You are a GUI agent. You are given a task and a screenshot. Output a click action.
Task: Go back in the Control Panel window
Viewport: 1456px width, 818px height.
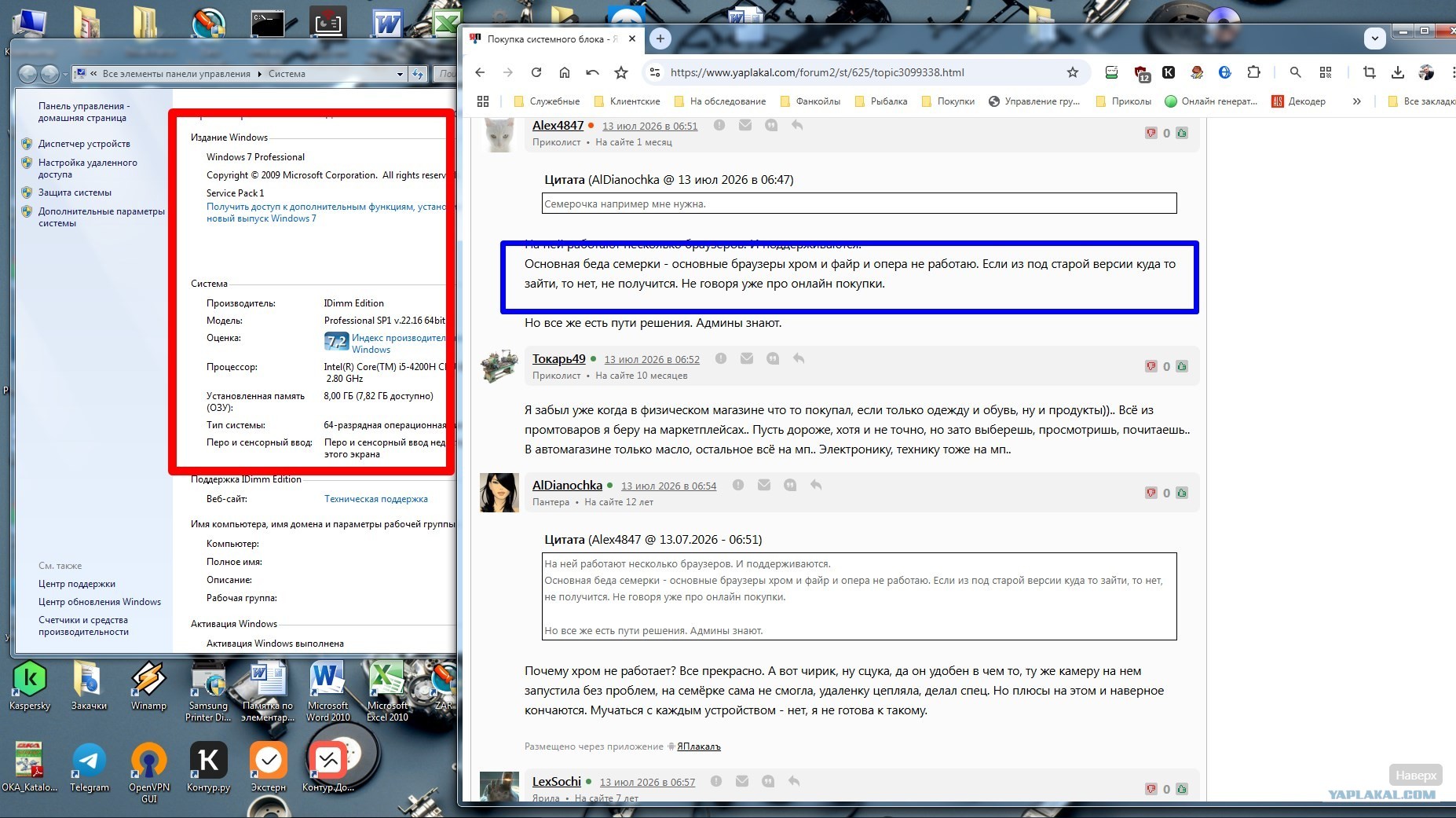coord(27,74)
